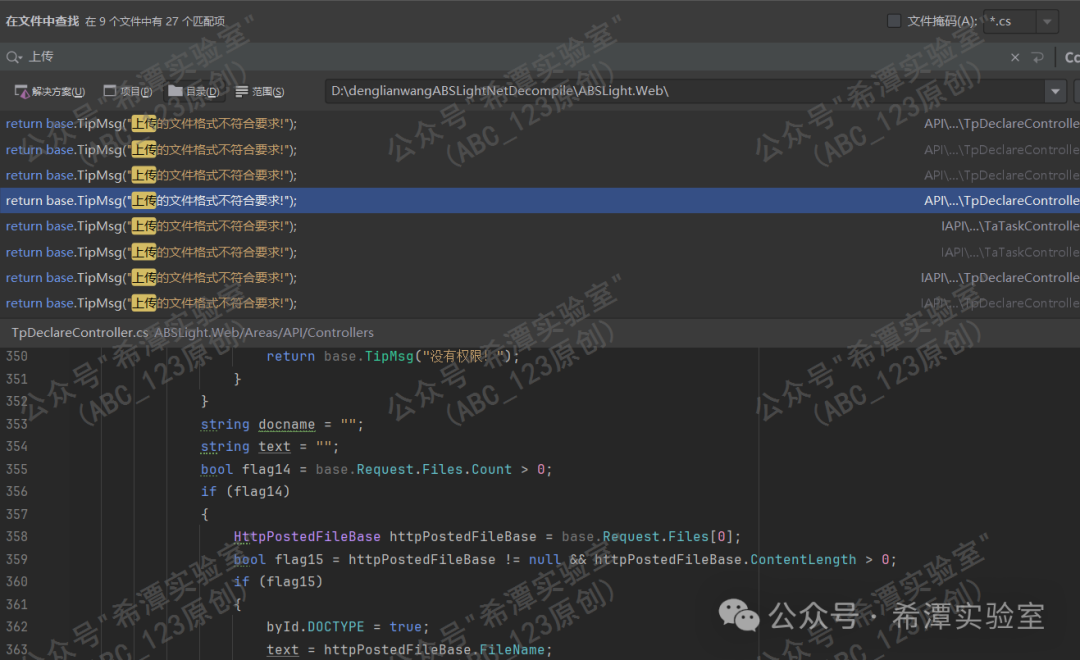Select the highlighted TipMsg result row
Screen dimensions: 1080x660
pos(540,200)
